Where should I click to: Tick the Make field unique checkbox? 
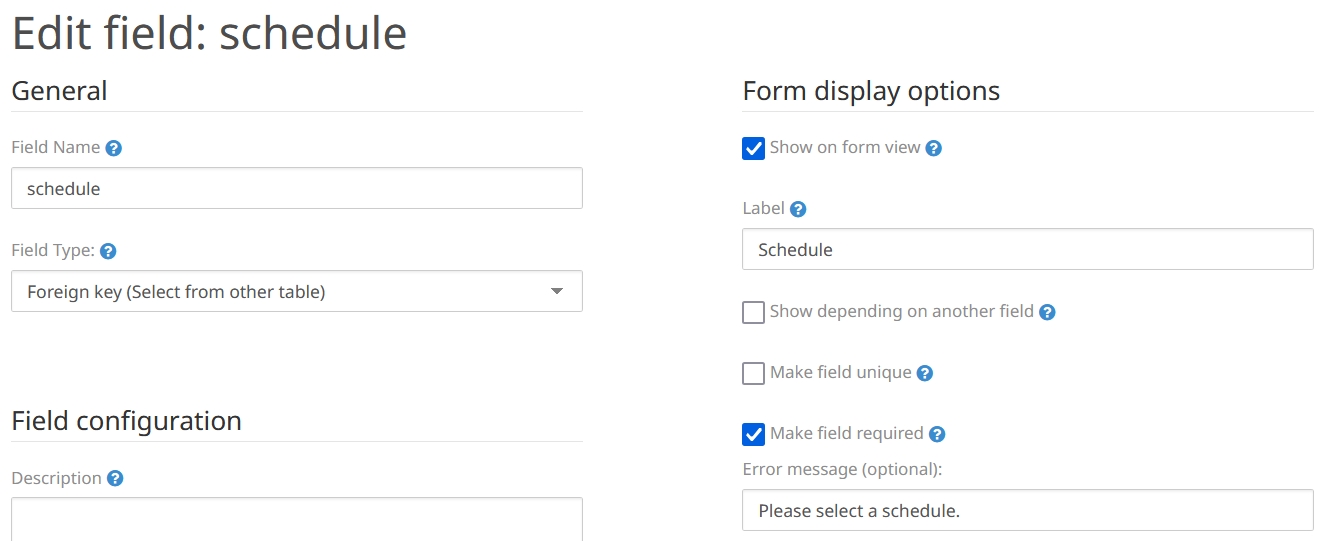[x=754, y=373]
